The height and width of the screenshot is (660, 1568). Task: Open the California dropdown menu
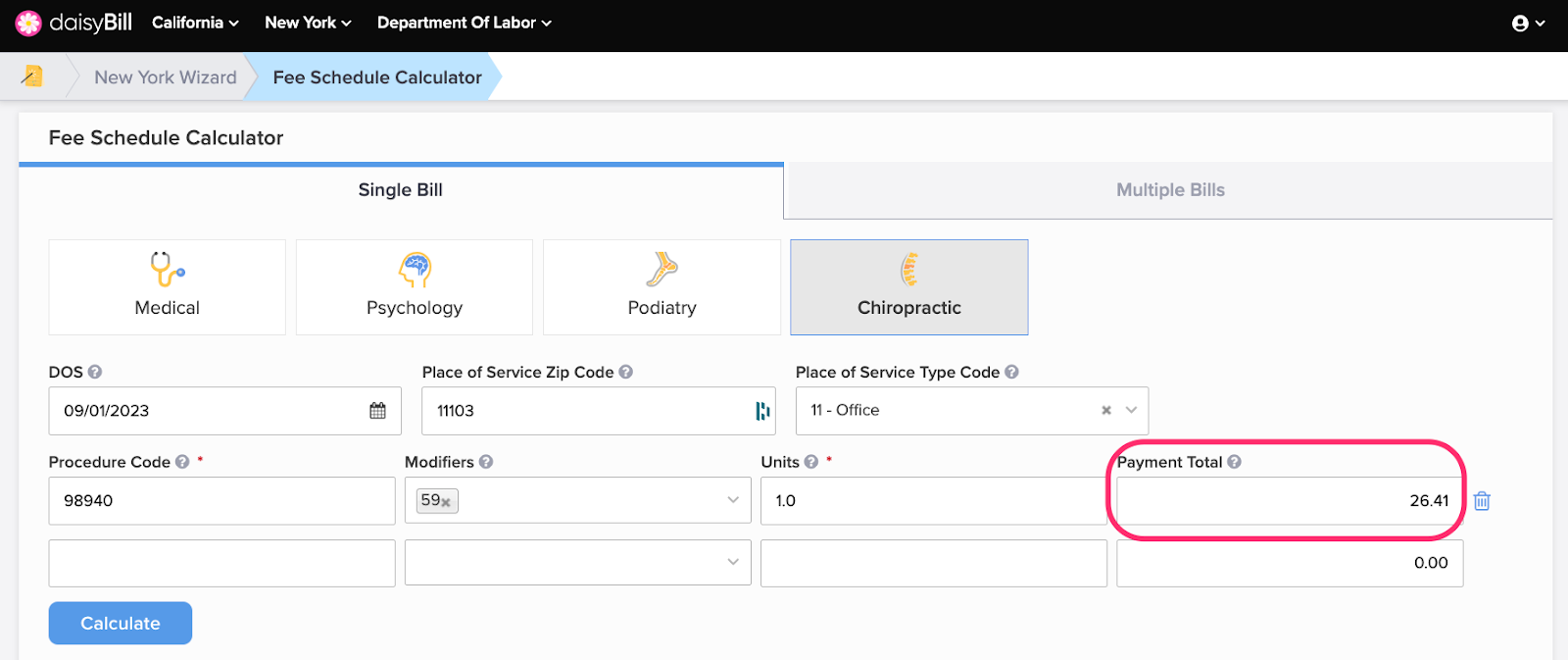[x=195, y=23]
